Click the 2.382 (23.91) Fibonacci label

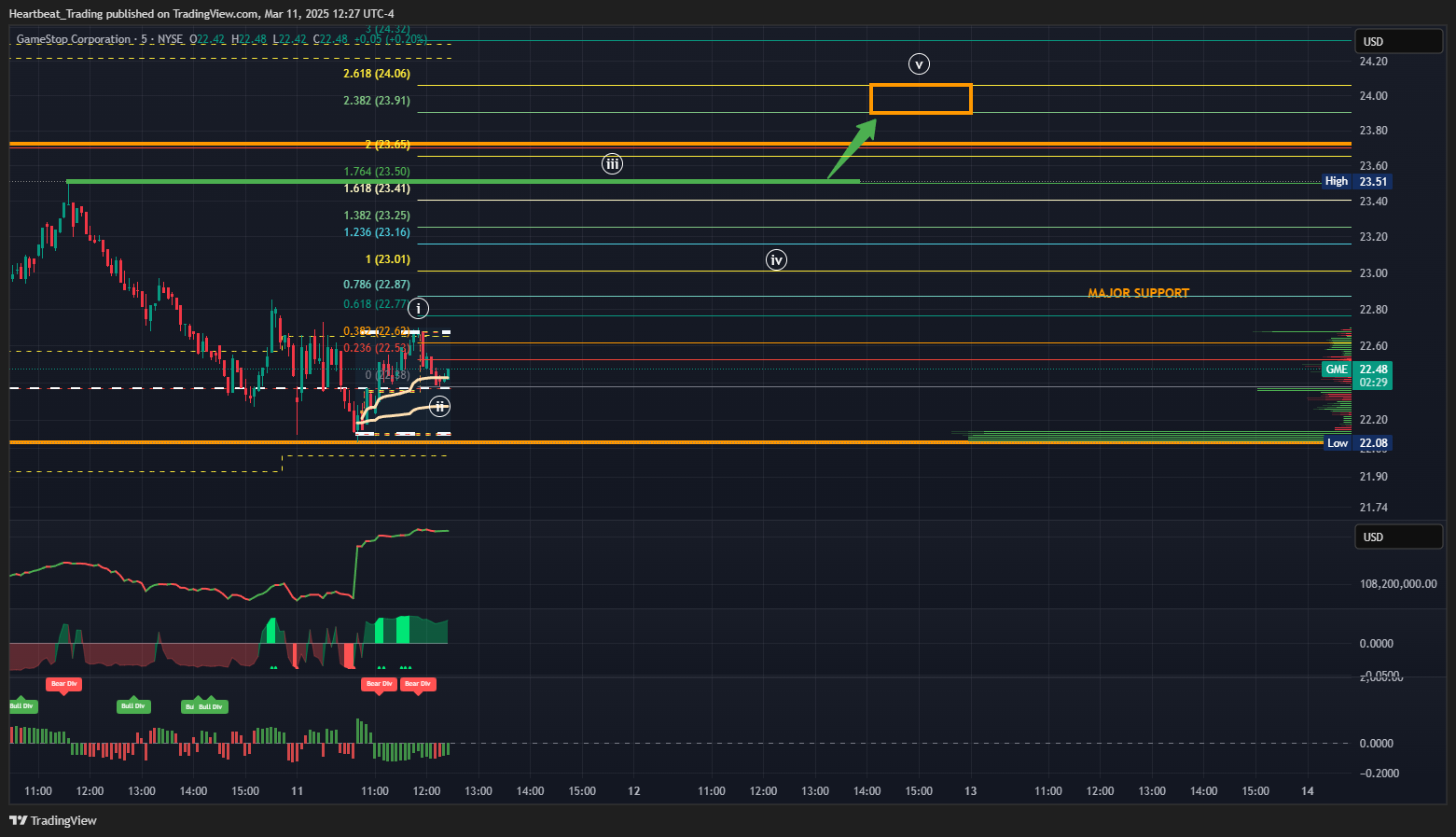tap(377, 101)
